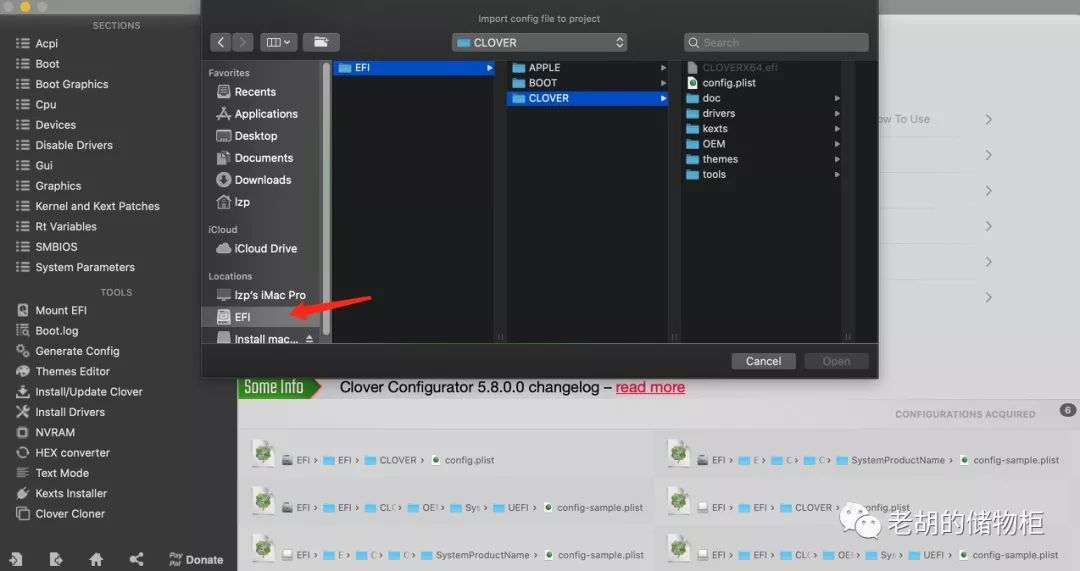Click the PayPal Donate button

click(x=196, y=559)
